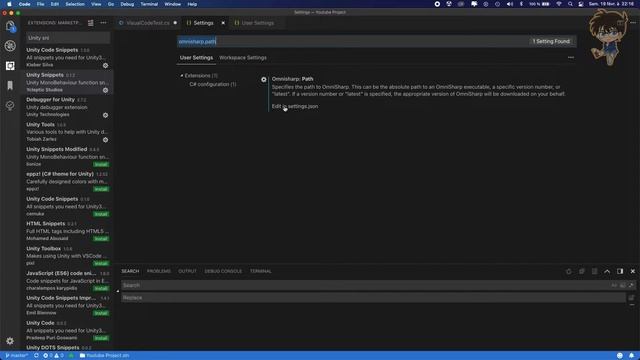Click the gear icon beside Omnisharp: Path setting
This screenshot has width=640, height=360.
click(x=264, y=80)
